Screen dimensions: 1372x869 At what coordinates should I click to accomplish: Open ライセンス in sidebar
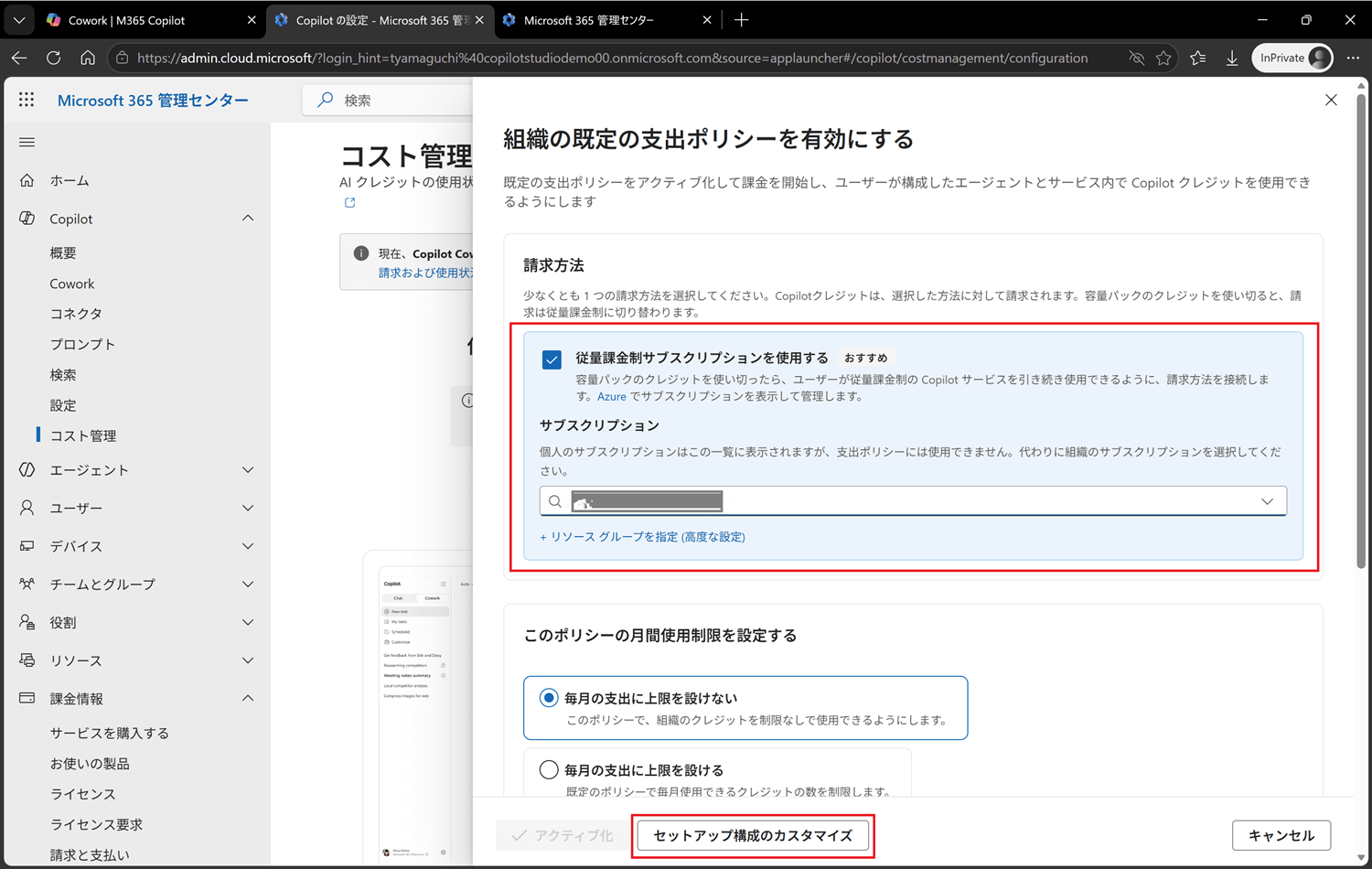click(82, 794)
